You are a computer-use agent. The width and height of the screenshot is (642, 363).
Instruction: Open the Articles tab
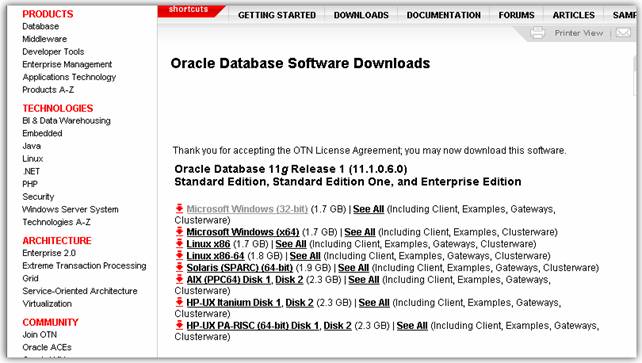pyautogui.click(x=574, y=15)
